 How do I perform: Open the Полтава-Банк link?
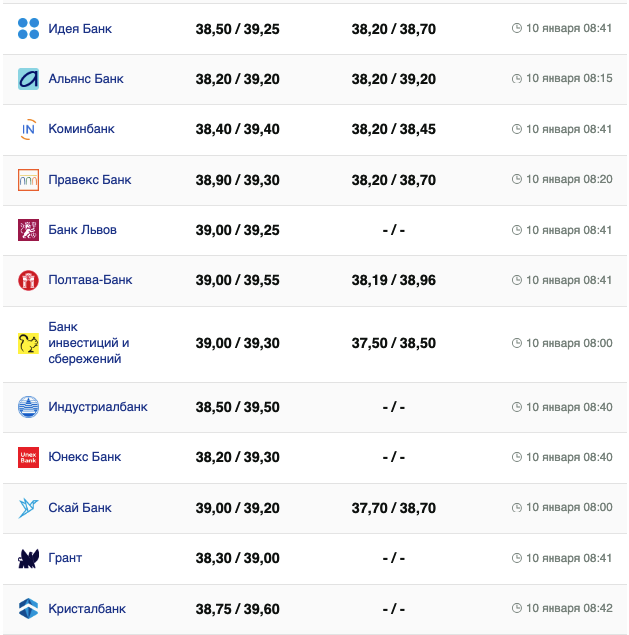(x=90, y=280)
